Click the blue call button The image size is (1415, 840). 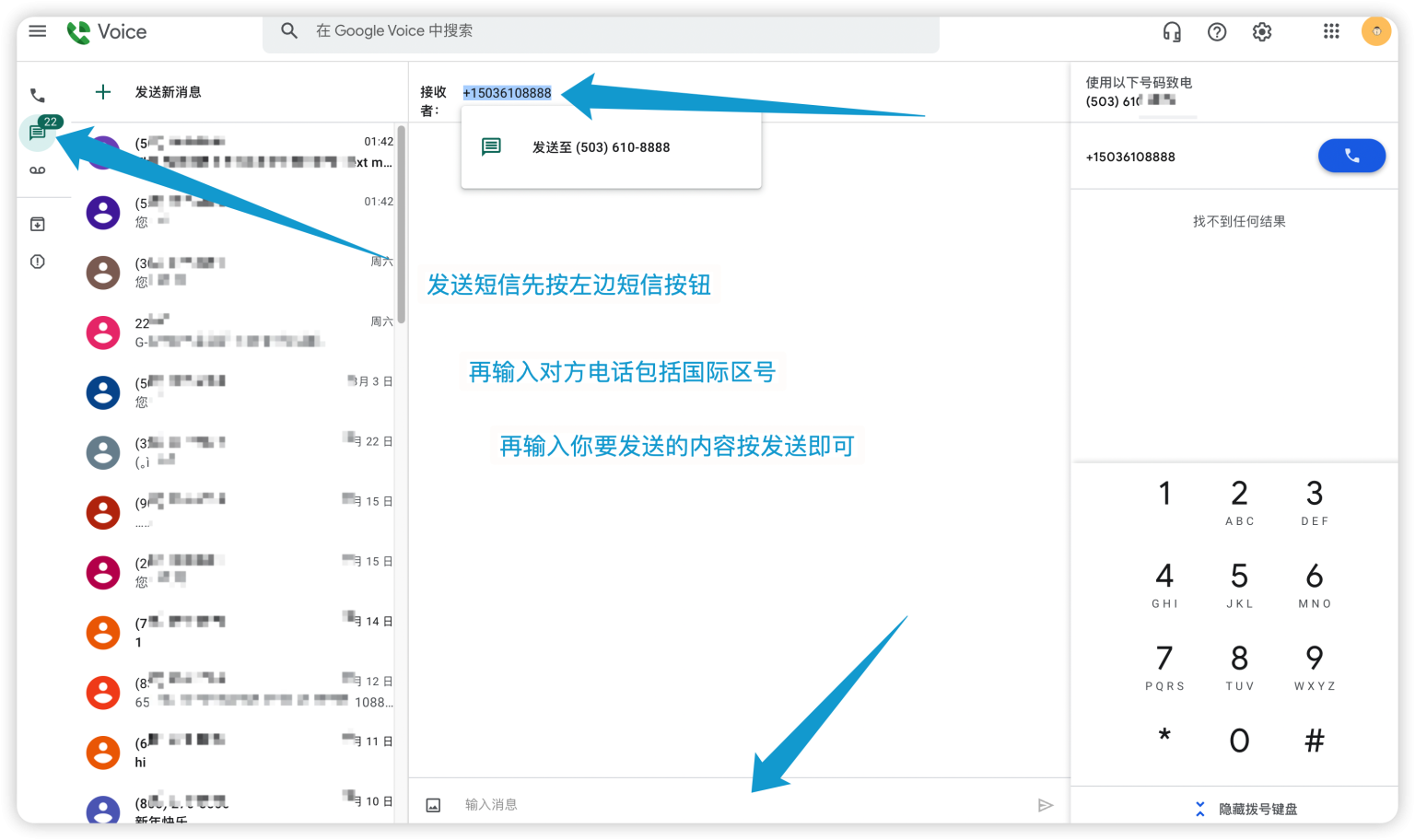pyautogui.click(x=1351, y=156)
